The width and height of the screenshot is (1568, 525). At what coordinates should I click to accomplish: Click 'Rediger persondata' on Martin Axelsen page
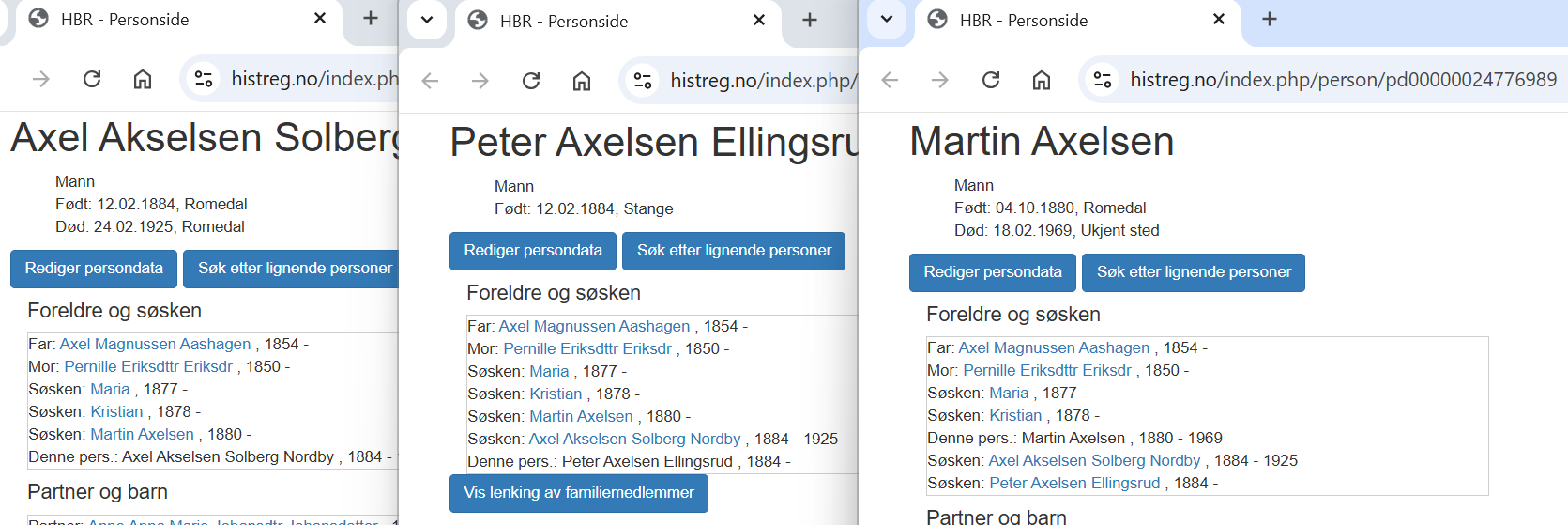[x=992, y=272]
